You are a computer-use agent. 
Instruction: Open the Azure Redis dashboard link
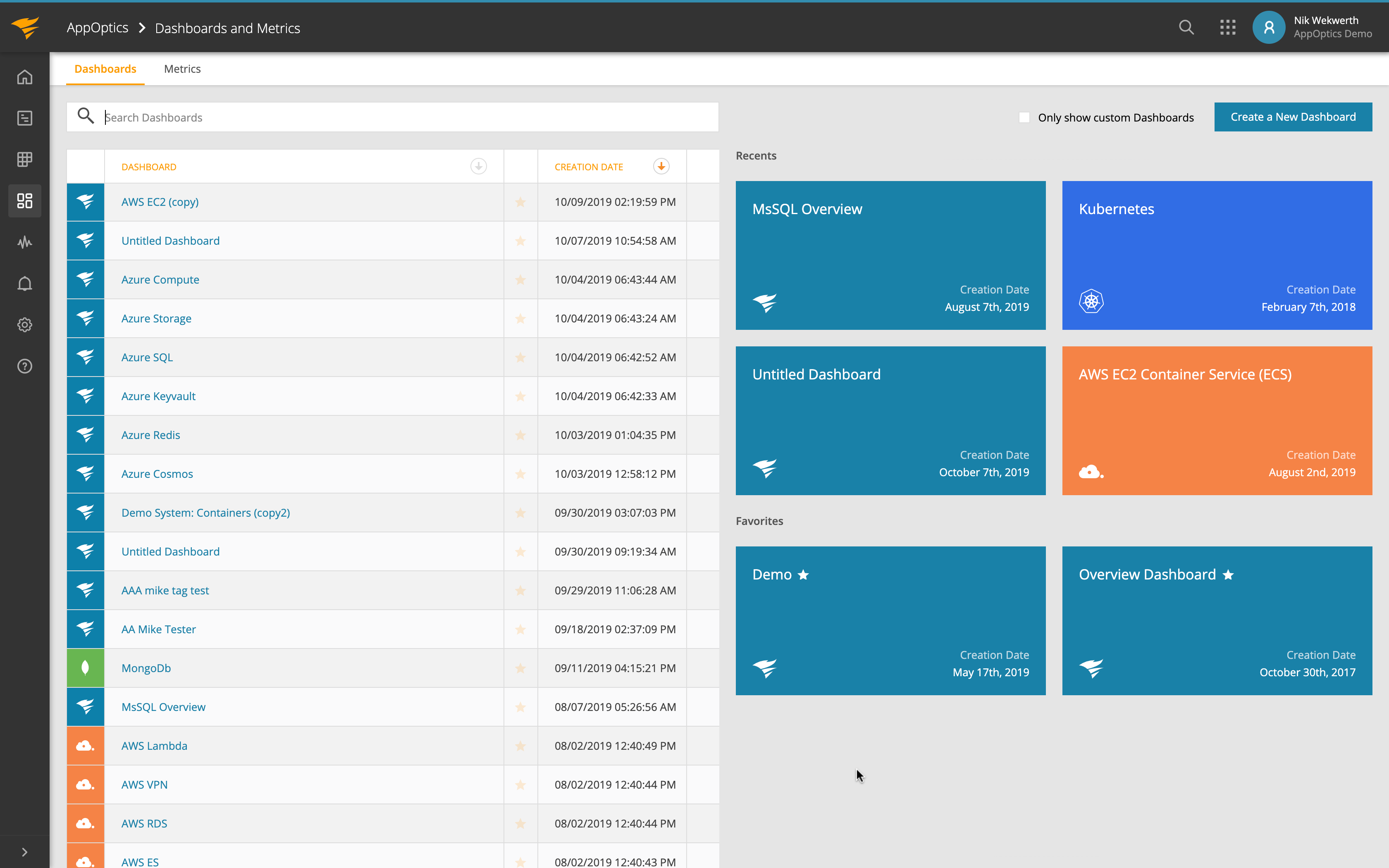coord(150,435)
